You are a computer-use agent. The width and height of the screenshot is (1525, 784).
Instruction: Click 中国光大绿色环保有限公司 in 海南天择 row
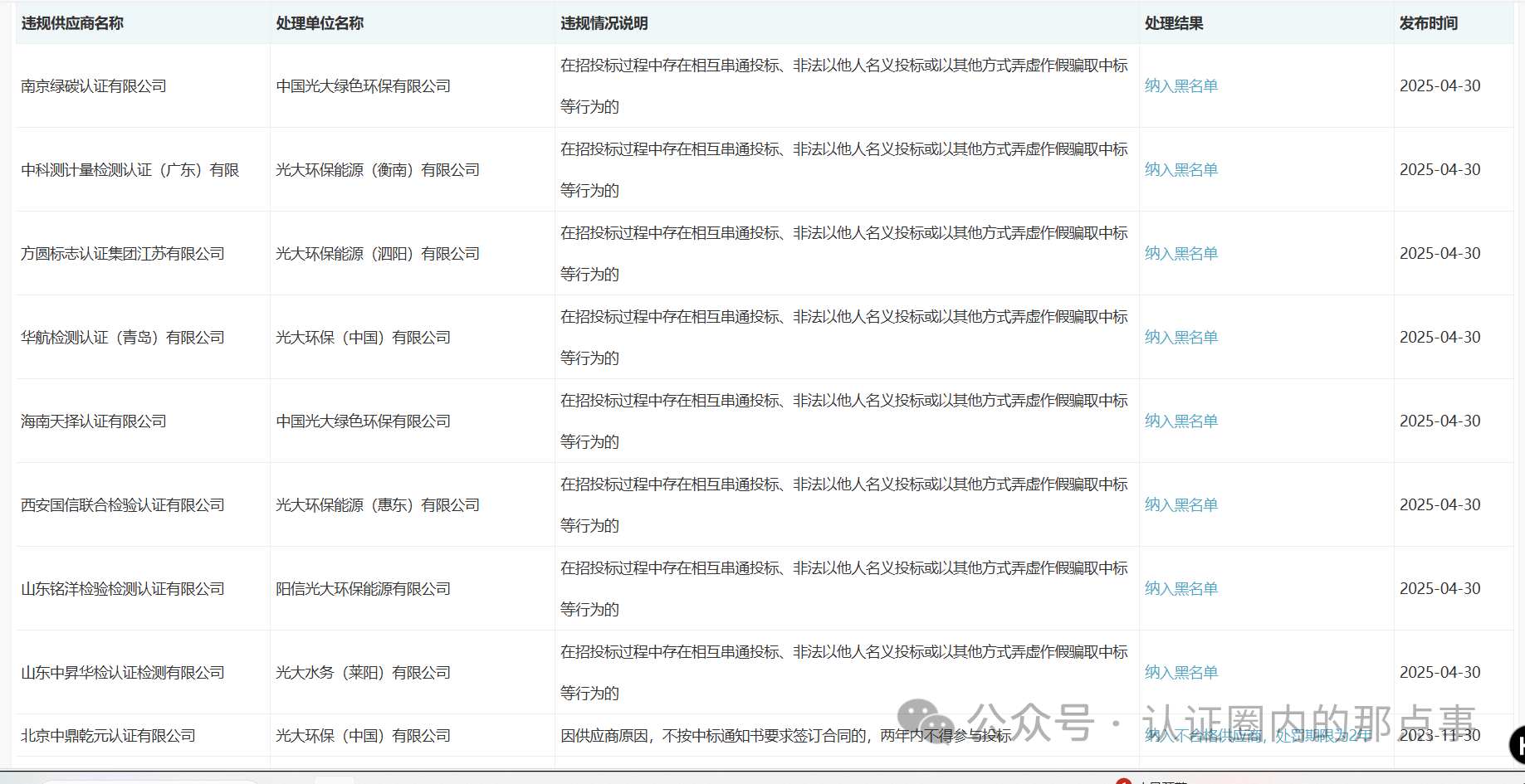click(x=364, y=421)
